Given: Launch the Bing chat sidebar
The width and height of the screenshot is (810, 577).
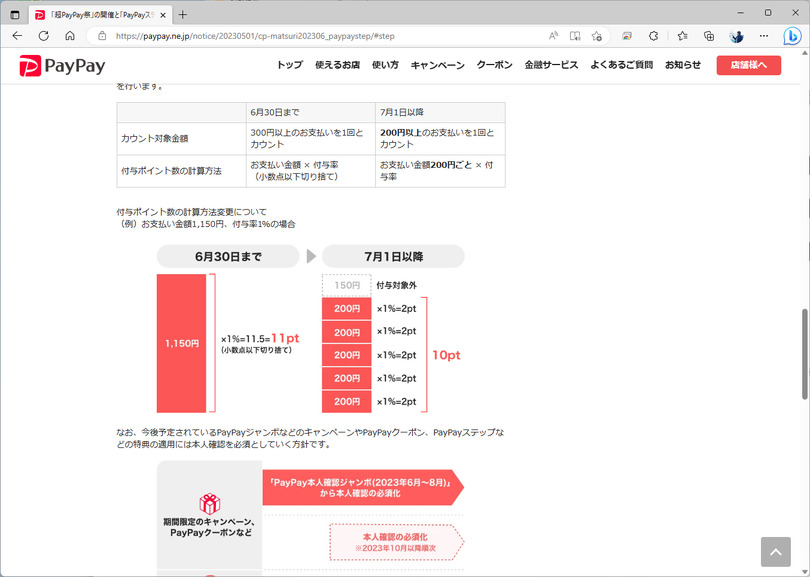Looking at the screenshot, I should click(x=792, y=36).
